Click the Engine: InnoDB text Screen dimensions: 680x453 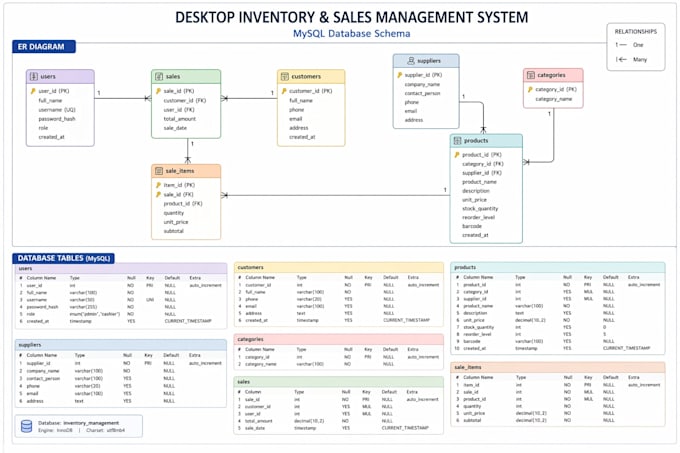55,430
